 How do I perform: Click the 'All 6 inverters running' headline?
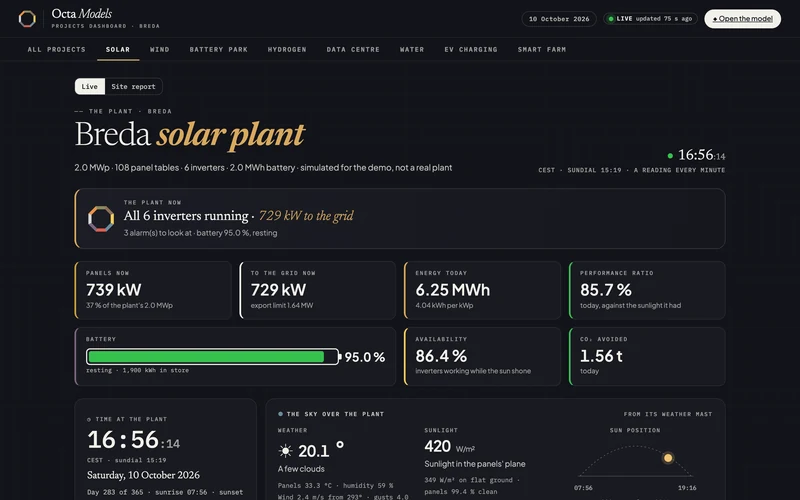186,216
